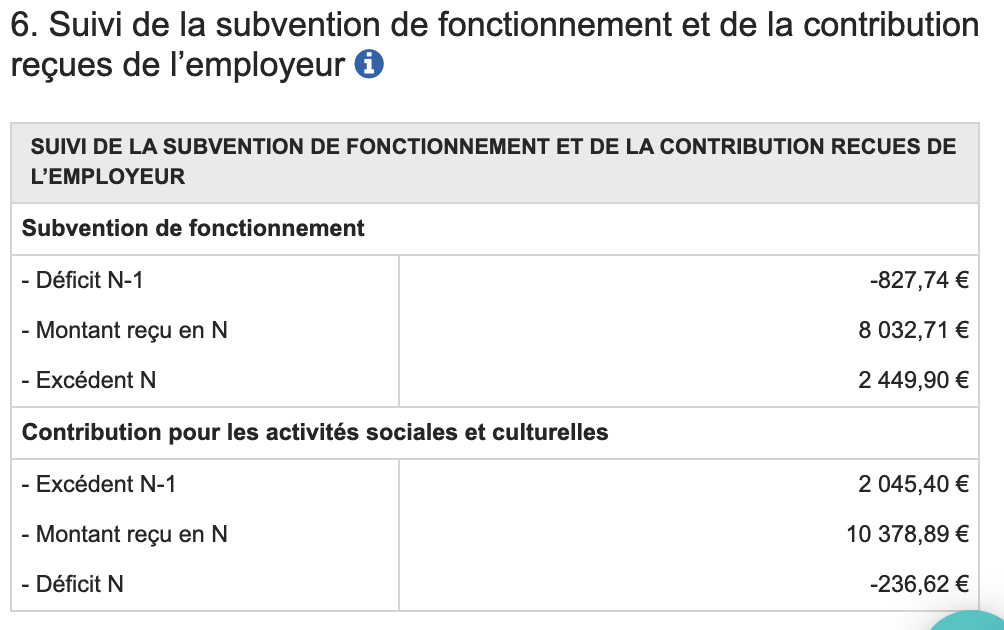Select the 8 032,71 € amount
Image resolution: width=1004 pixels, height=630 pixels.
tap(913, 330)
